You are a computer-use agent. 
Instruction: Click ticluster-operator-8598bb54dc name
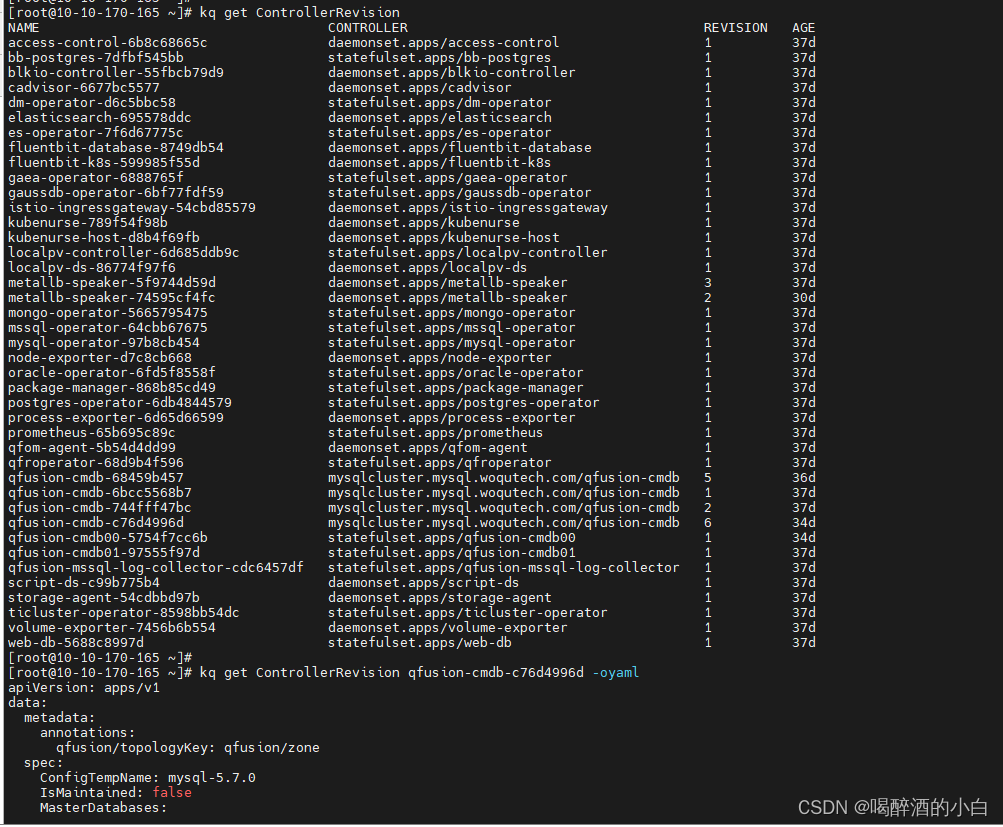123,613
